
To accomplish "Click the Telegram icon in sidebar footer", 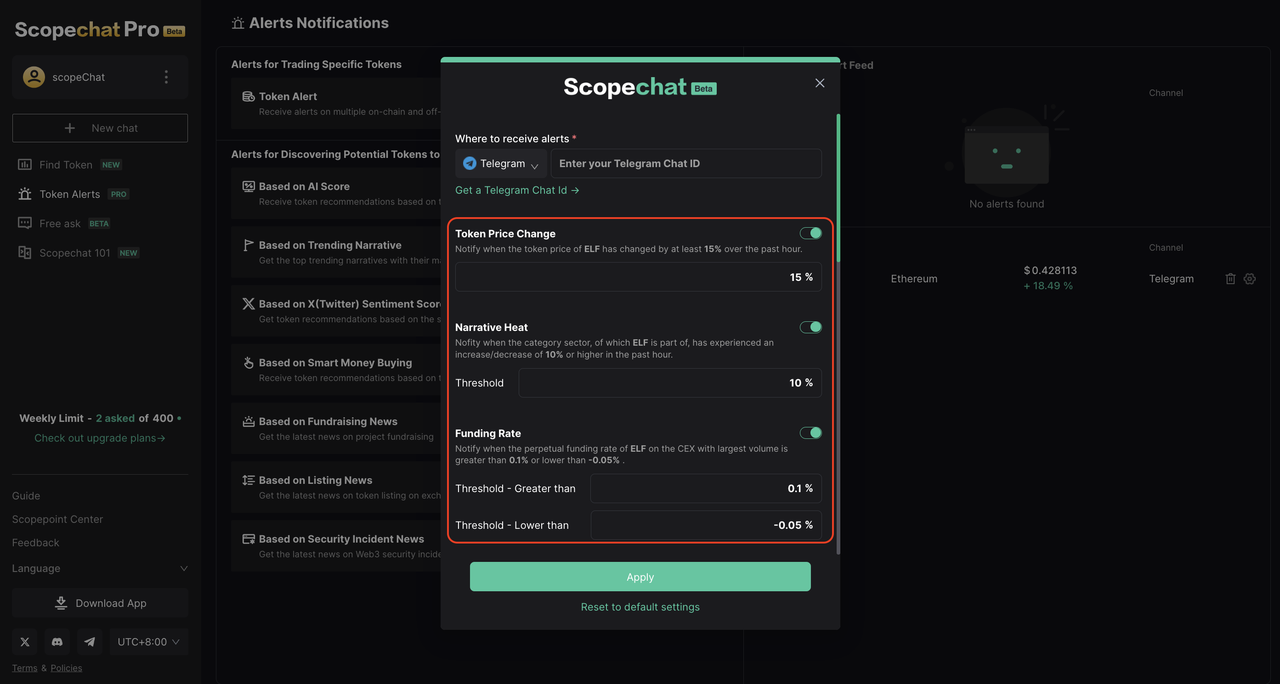I will point(90,642).
